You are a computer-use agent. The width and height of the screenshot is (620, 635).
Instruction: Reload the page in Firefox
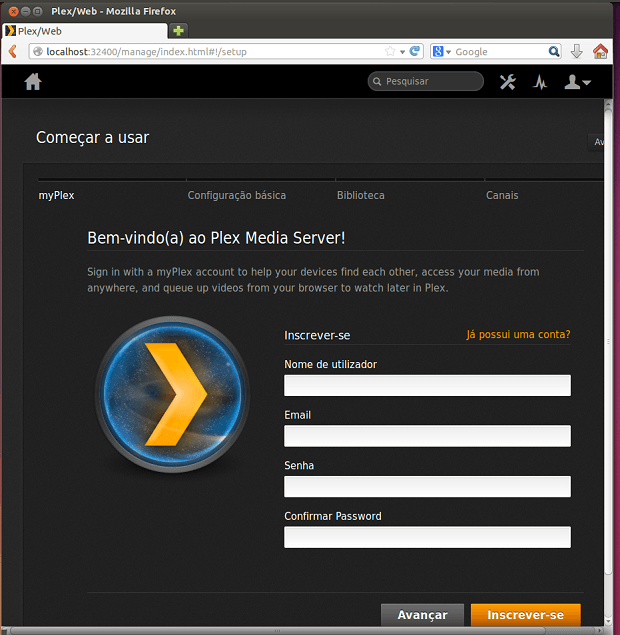pyautogui.click(x=415, y=51)
